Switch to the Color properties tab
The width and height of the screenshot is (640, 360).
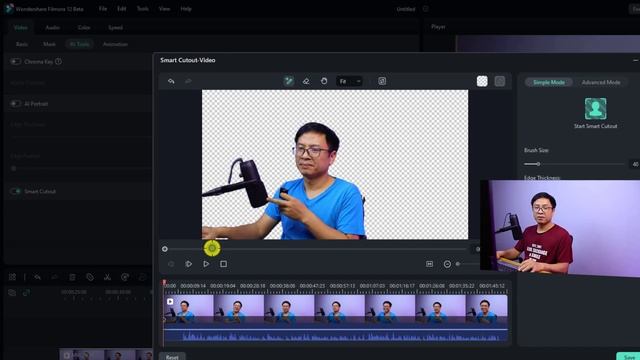84,27
